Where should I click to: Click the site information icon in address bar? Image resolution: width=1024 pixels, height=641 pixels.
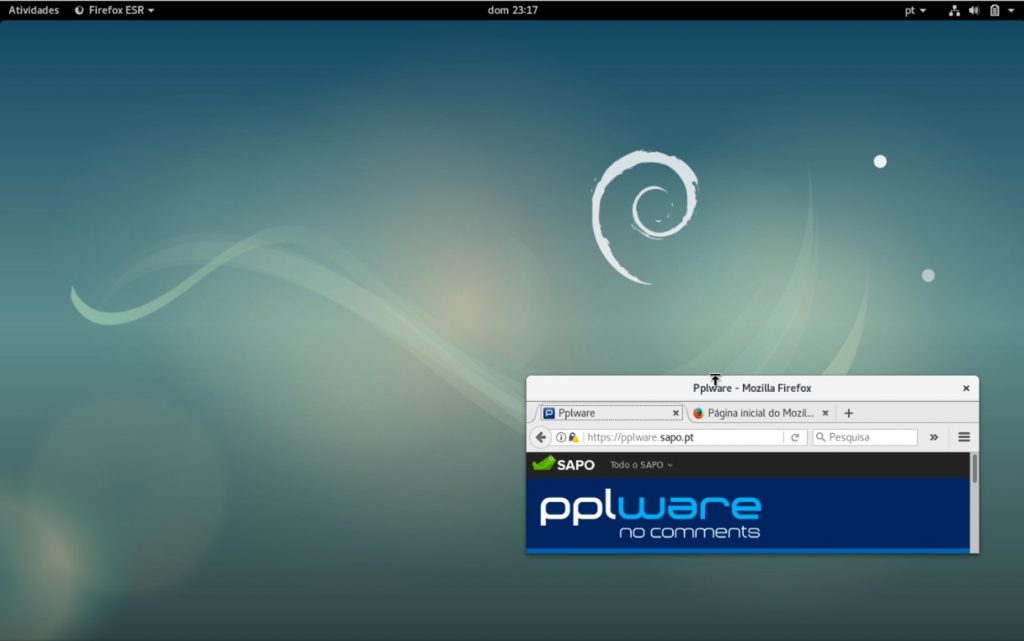click(560, 437)
